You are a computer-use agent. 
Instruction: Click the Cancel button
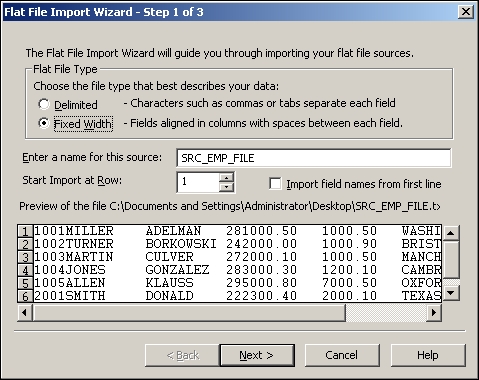tap(342, 355)
